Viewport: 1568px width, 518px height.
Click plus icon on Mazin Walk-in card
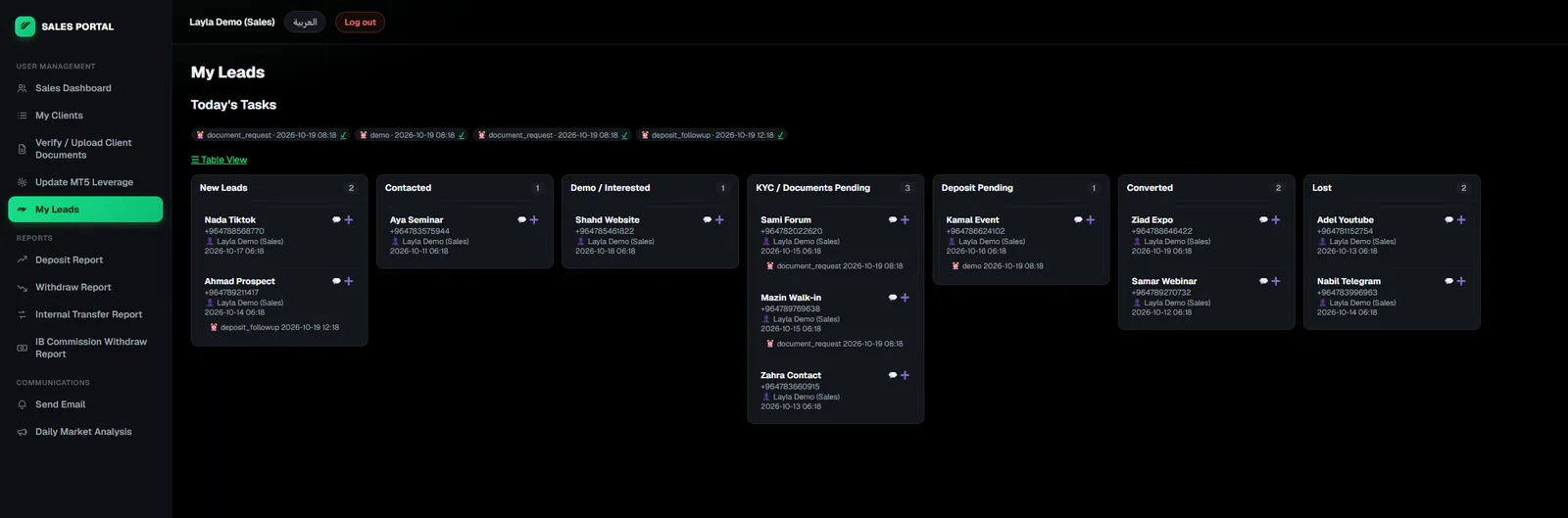(x=905, y=298)
